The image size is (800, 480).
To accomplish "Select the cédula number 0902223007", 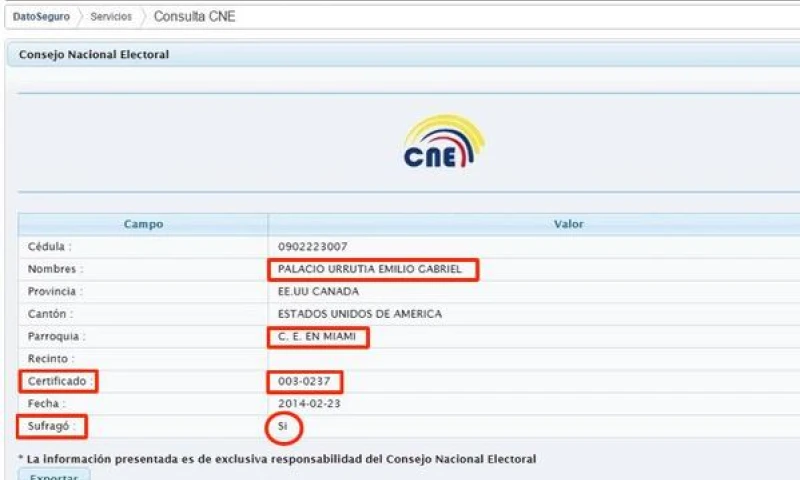I will pos(313,246).
